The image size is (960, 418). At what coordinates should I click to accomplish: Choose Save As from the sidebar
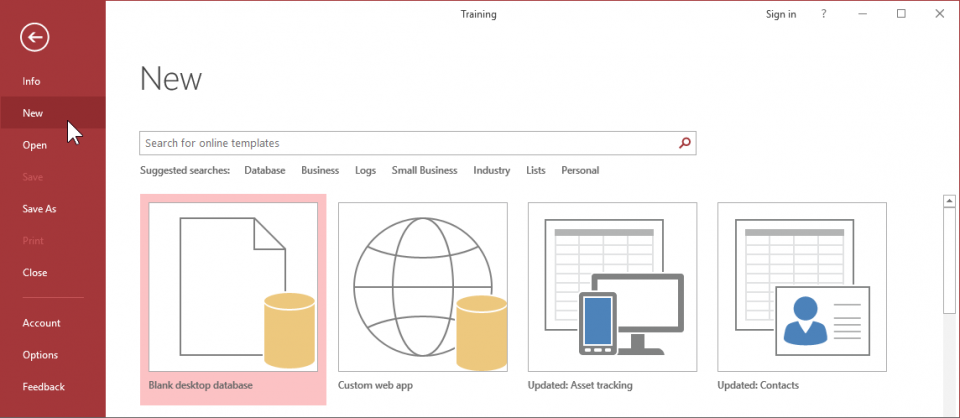click(x=39, y=209)
